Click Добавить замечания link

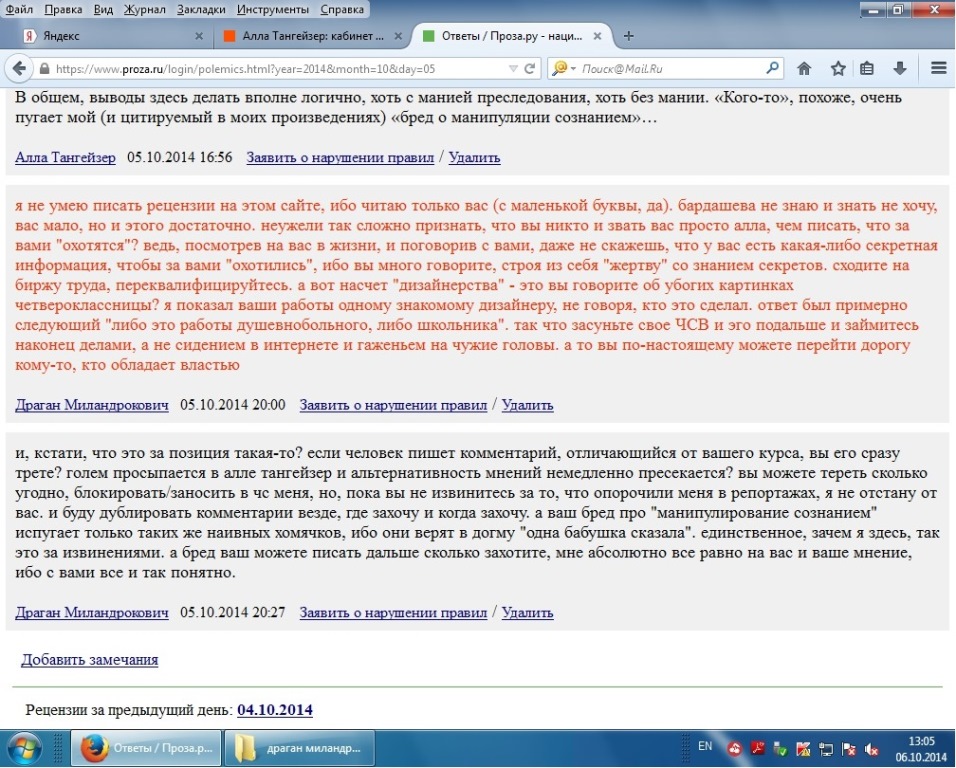[x=90, y=660]
